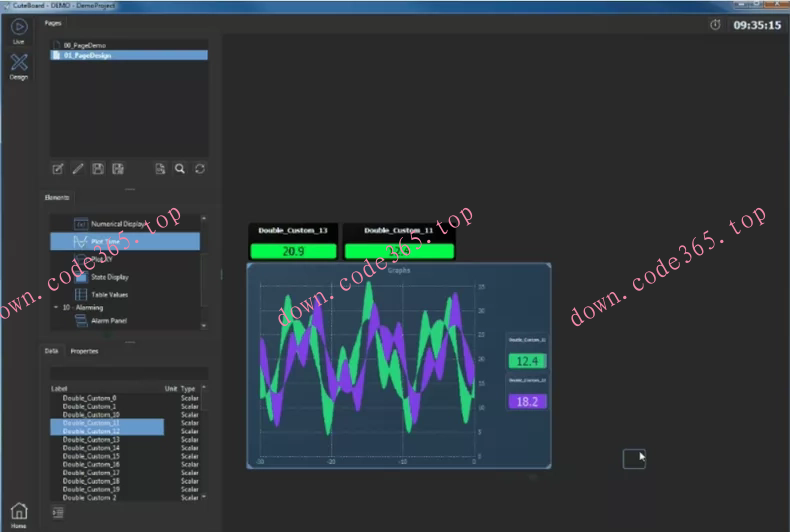Click the Graphs plot title

(x=399, y=271)
